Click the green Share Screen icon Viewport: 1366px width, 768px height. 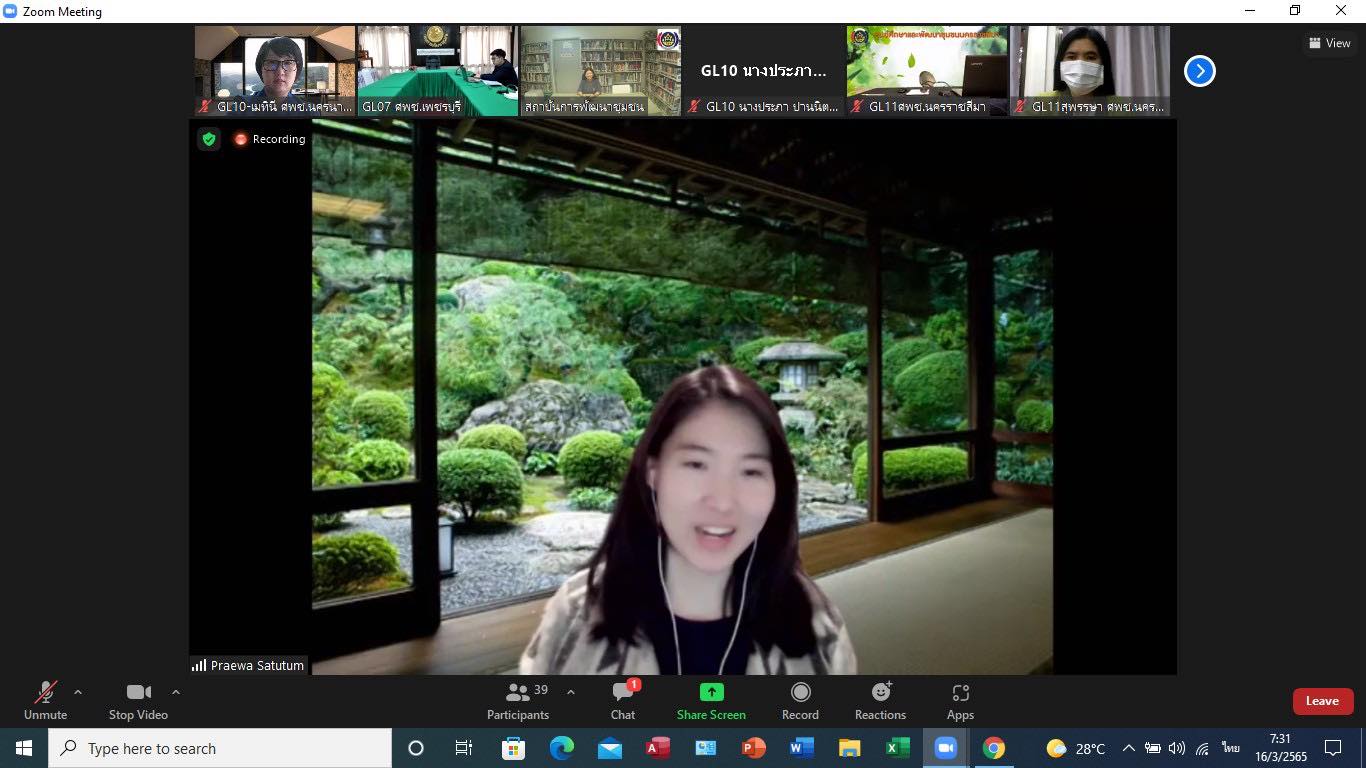711,692
